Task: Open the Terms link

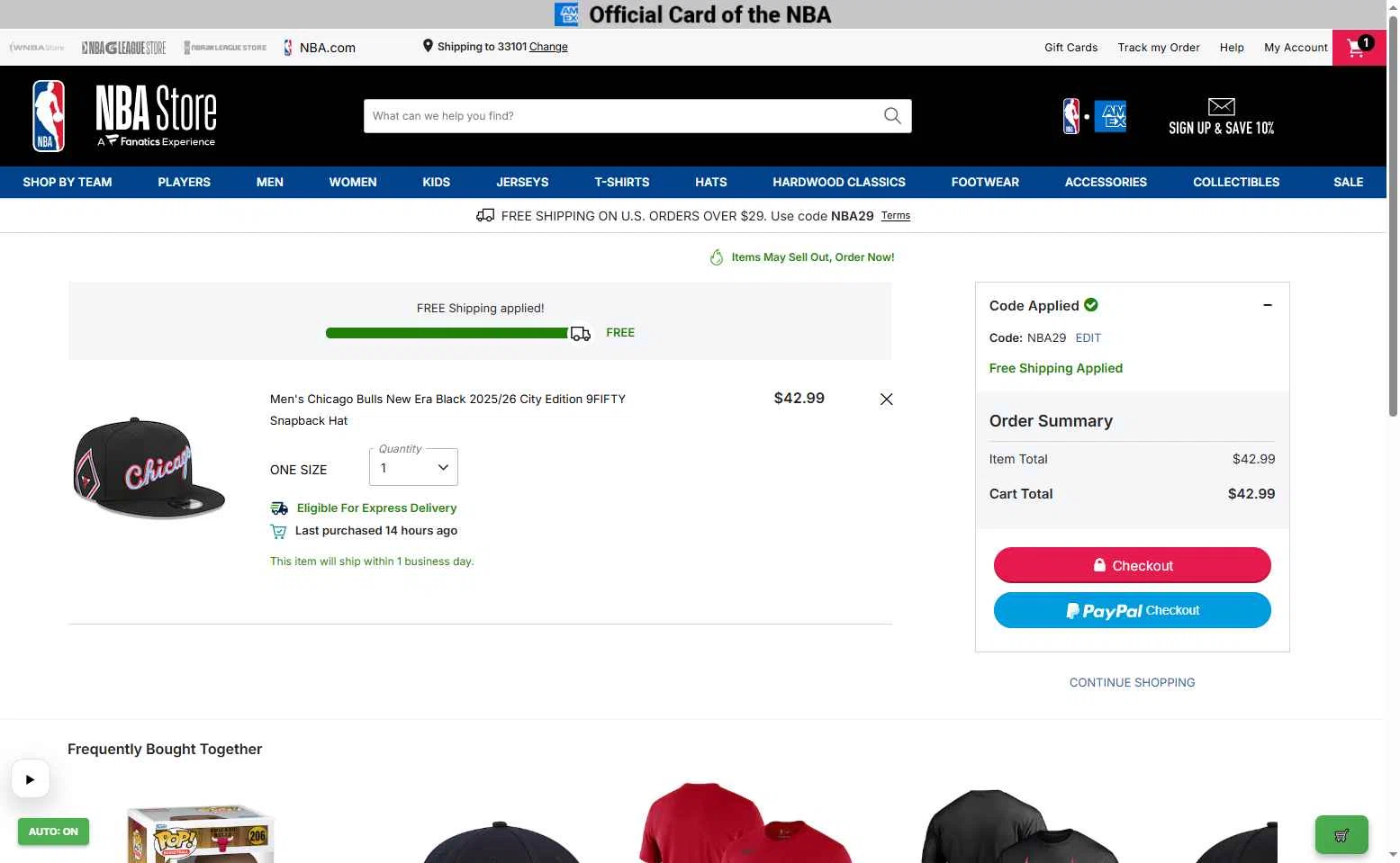Action: (x=895, y=216)
